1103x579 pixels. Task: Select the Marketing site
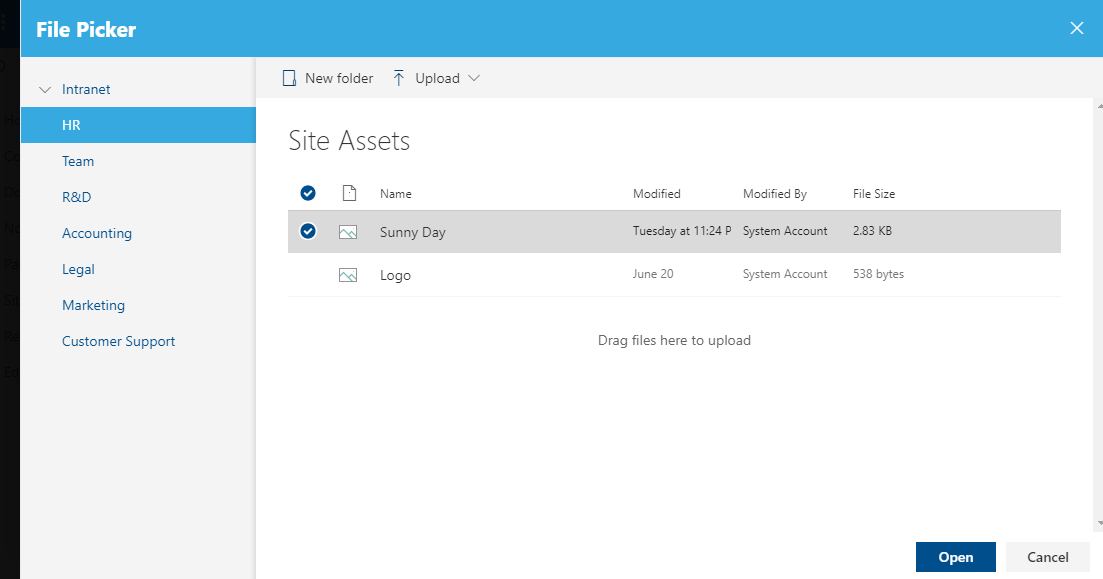tap(93, 305)
